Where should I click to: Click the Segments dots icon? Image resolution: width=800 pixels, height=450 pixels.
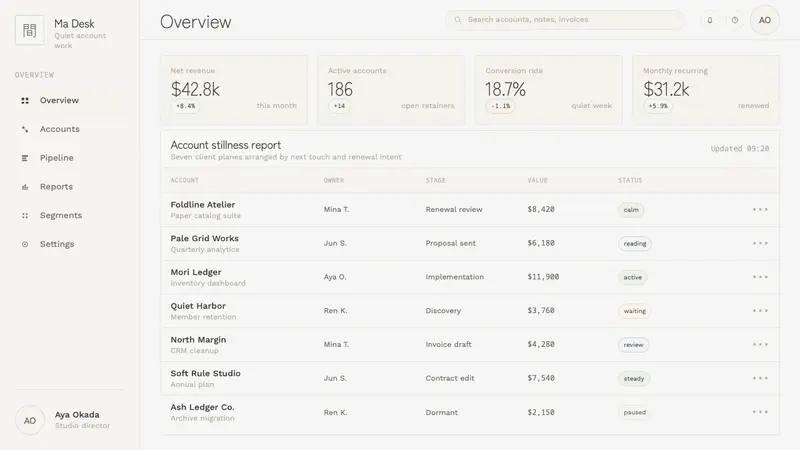(x=25, y=215)
